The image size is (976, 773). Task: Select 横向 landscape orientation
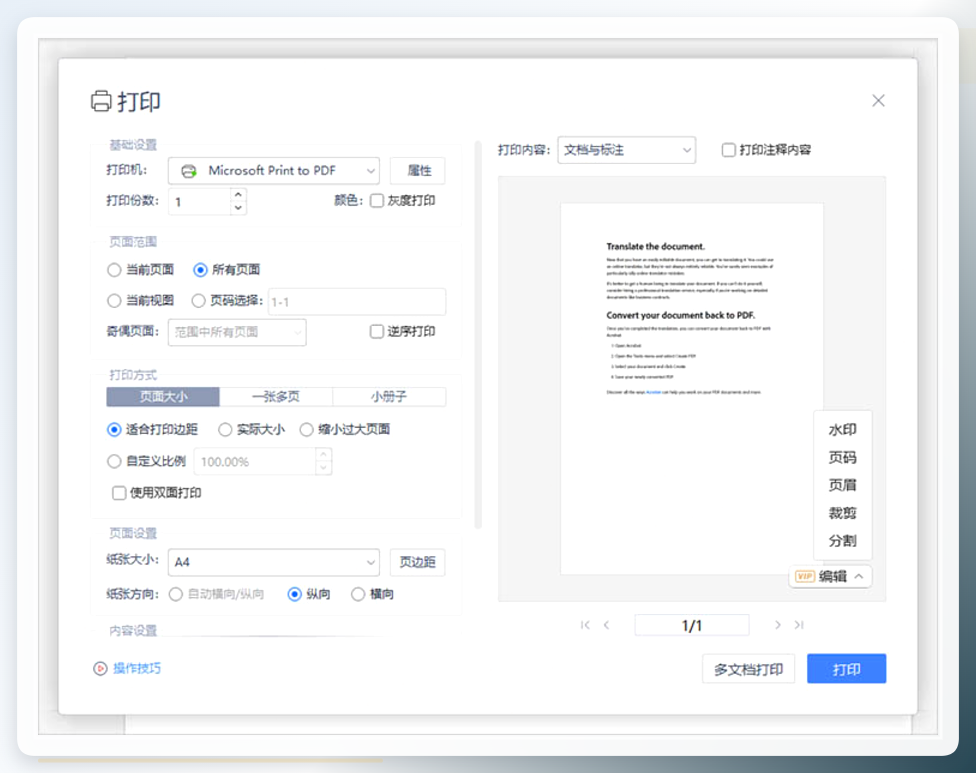pyautogui.click(x=357, y=594)
